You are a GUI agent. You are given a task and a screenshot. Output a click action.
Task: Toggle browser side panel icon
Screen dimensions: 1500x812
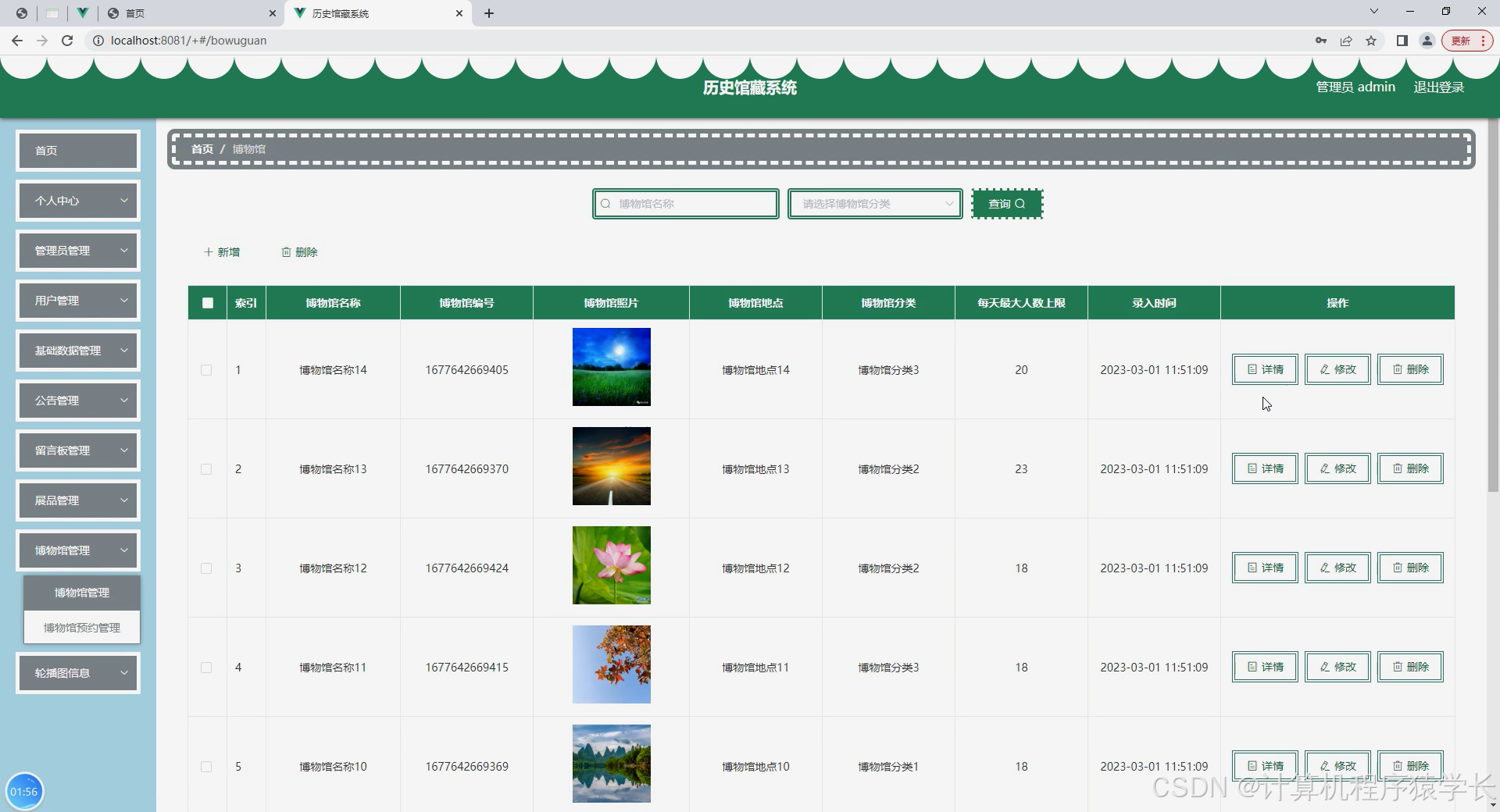click(1402, 41)
